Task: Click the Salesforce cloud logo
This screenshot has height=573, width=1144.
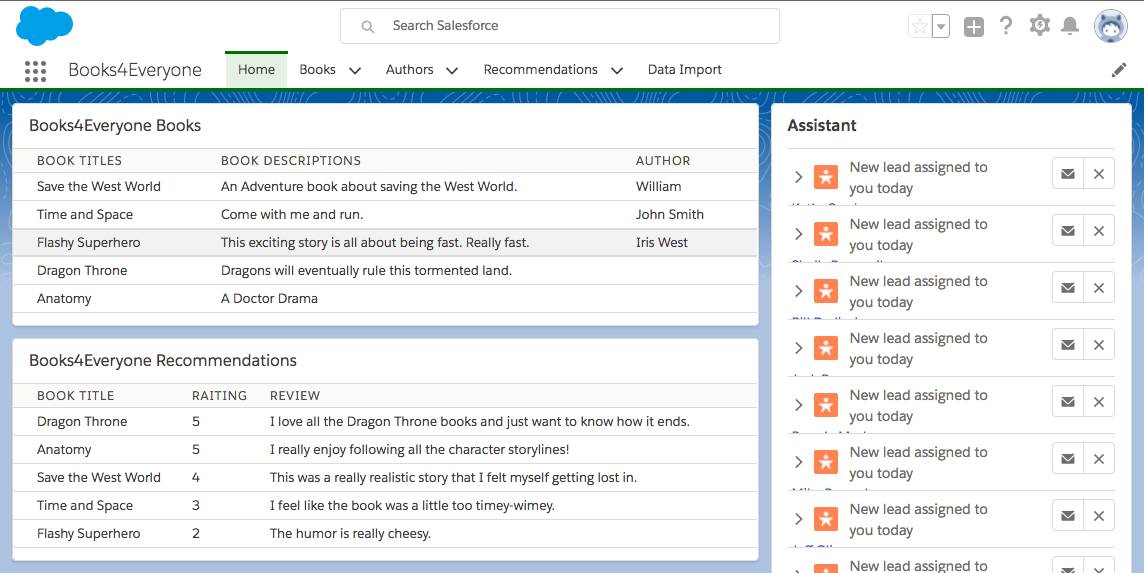Action: pyautogui.click(x=45, y=26)
